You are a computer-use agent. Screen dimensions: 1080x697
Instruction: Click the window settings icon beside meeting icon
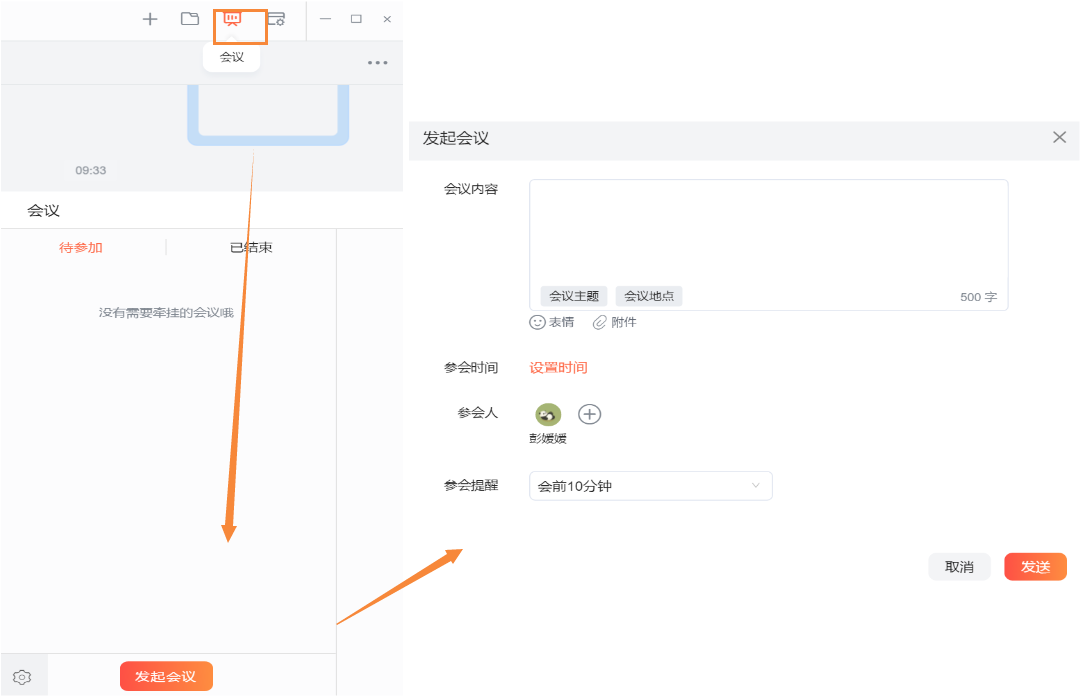pos(276,19)
